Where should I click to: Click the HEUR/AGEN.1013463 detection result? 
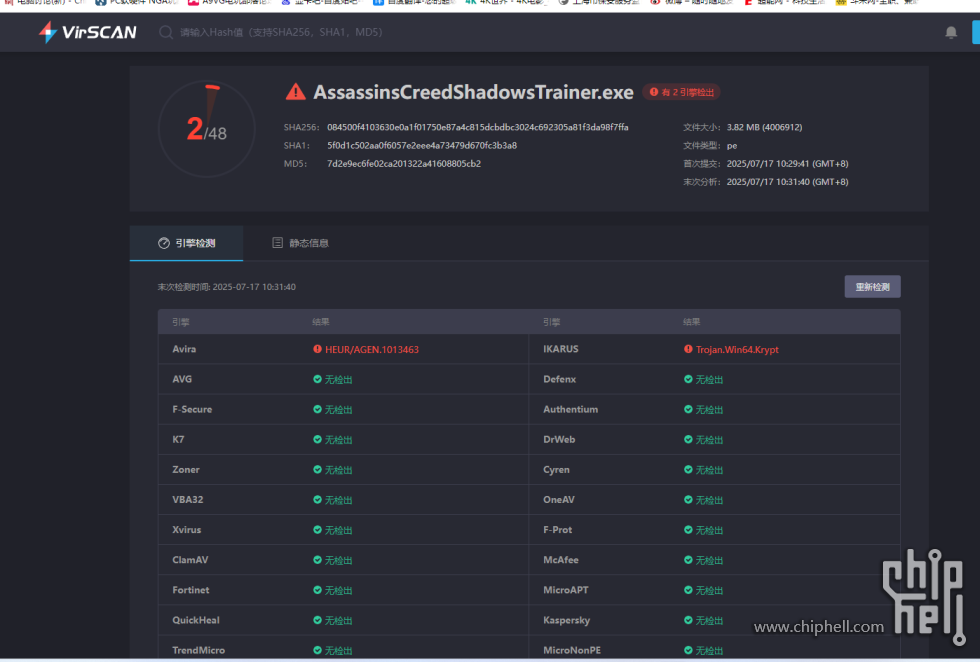(372, 349)
